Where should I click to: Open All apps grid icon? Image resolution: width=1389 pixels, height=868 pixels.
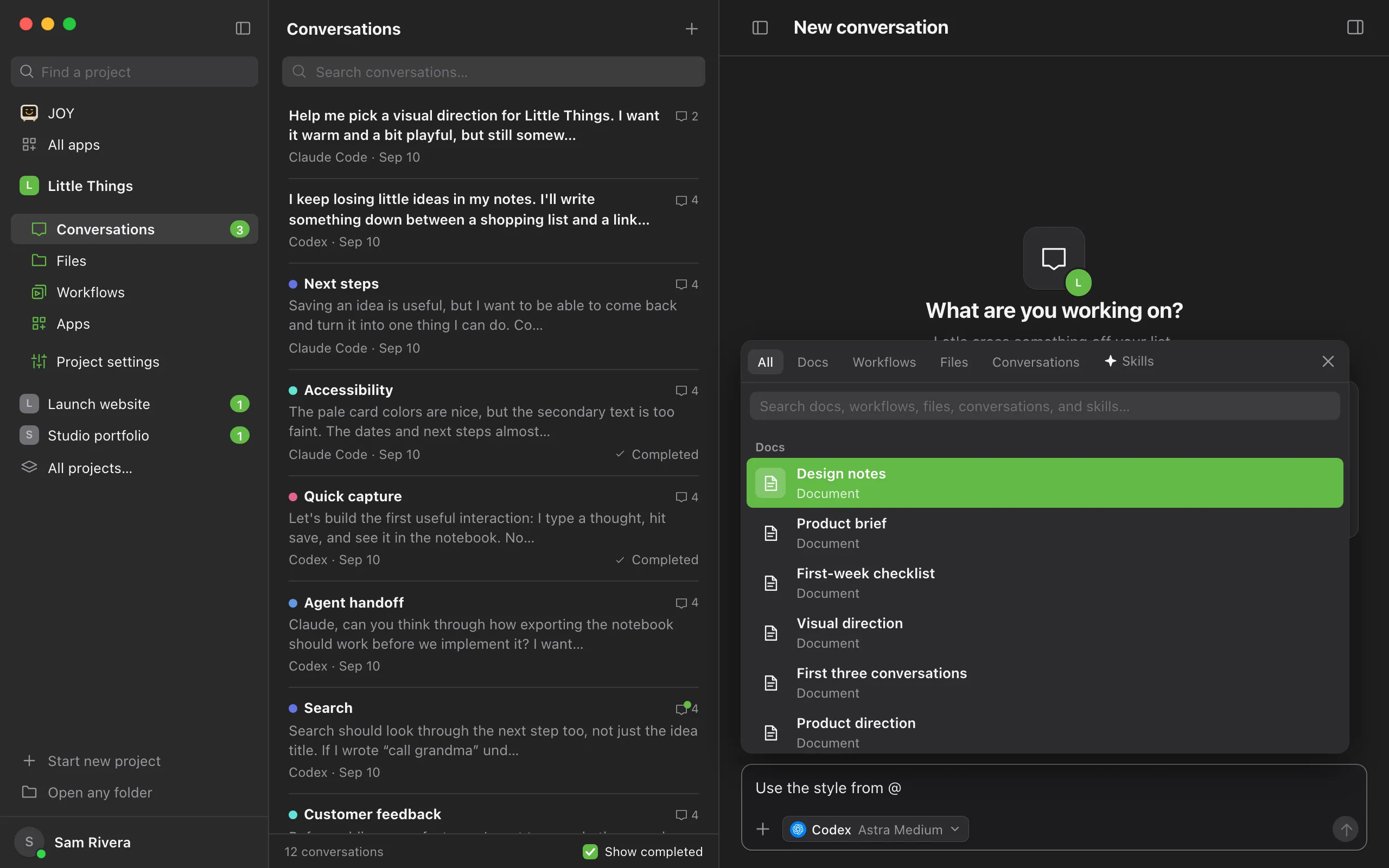(x=29, y=145)
